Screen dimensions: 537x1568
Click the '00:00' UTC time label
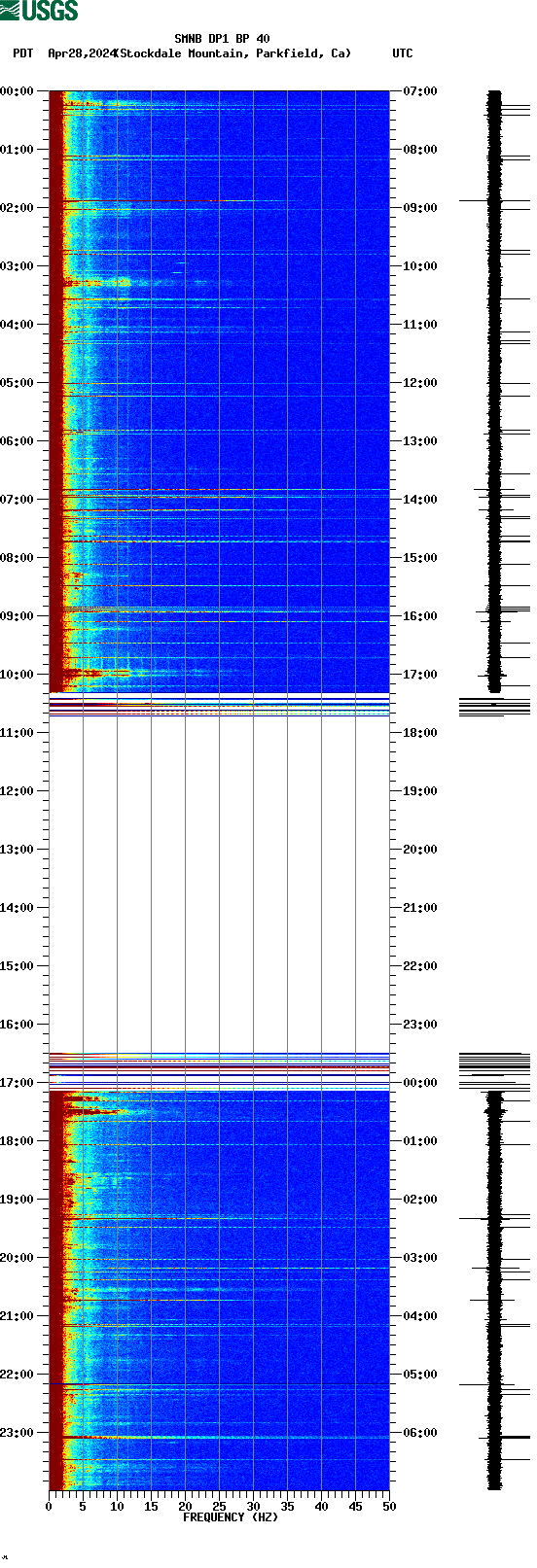(x=420, y=1082)
